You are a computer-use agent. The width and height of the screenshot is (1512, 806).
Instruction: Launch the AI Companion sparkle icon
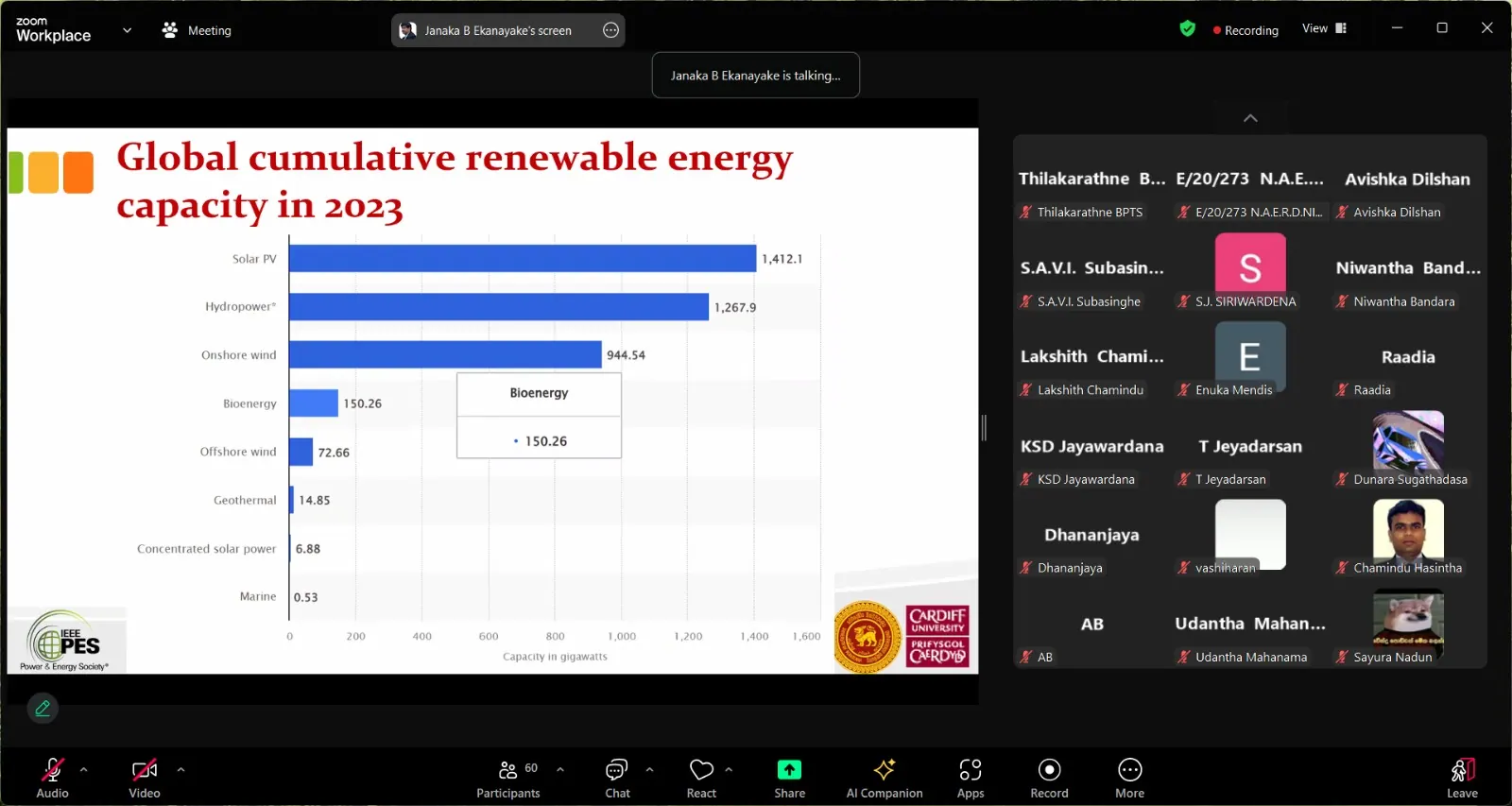click(885, 769)
